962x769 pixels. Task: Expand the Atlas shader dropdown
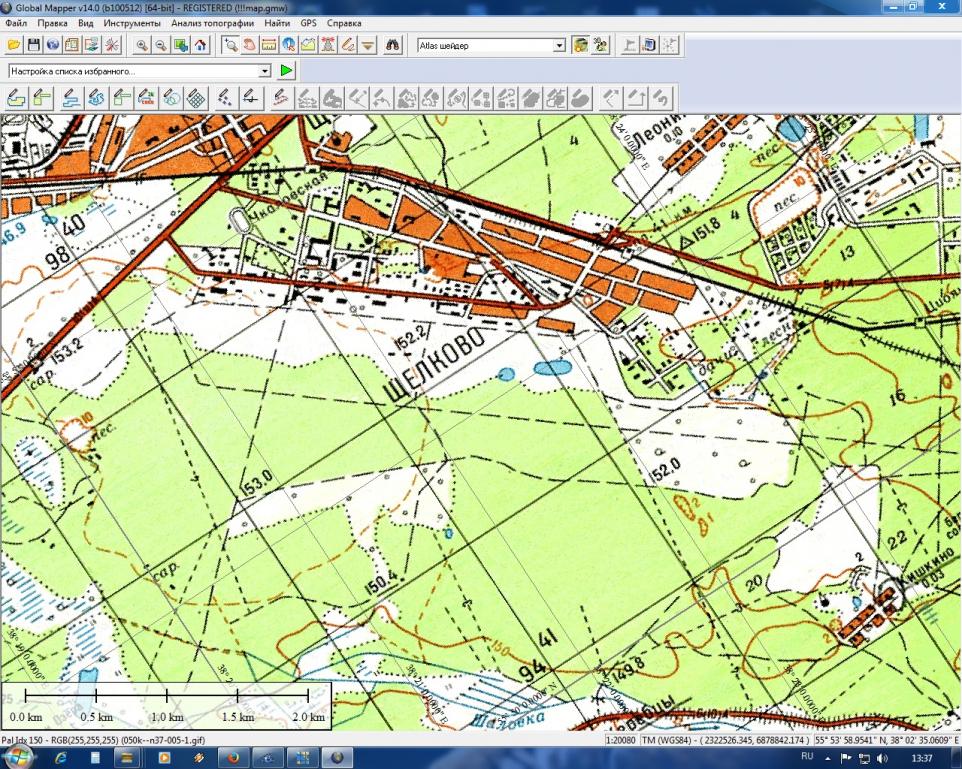tap(560, 45)
